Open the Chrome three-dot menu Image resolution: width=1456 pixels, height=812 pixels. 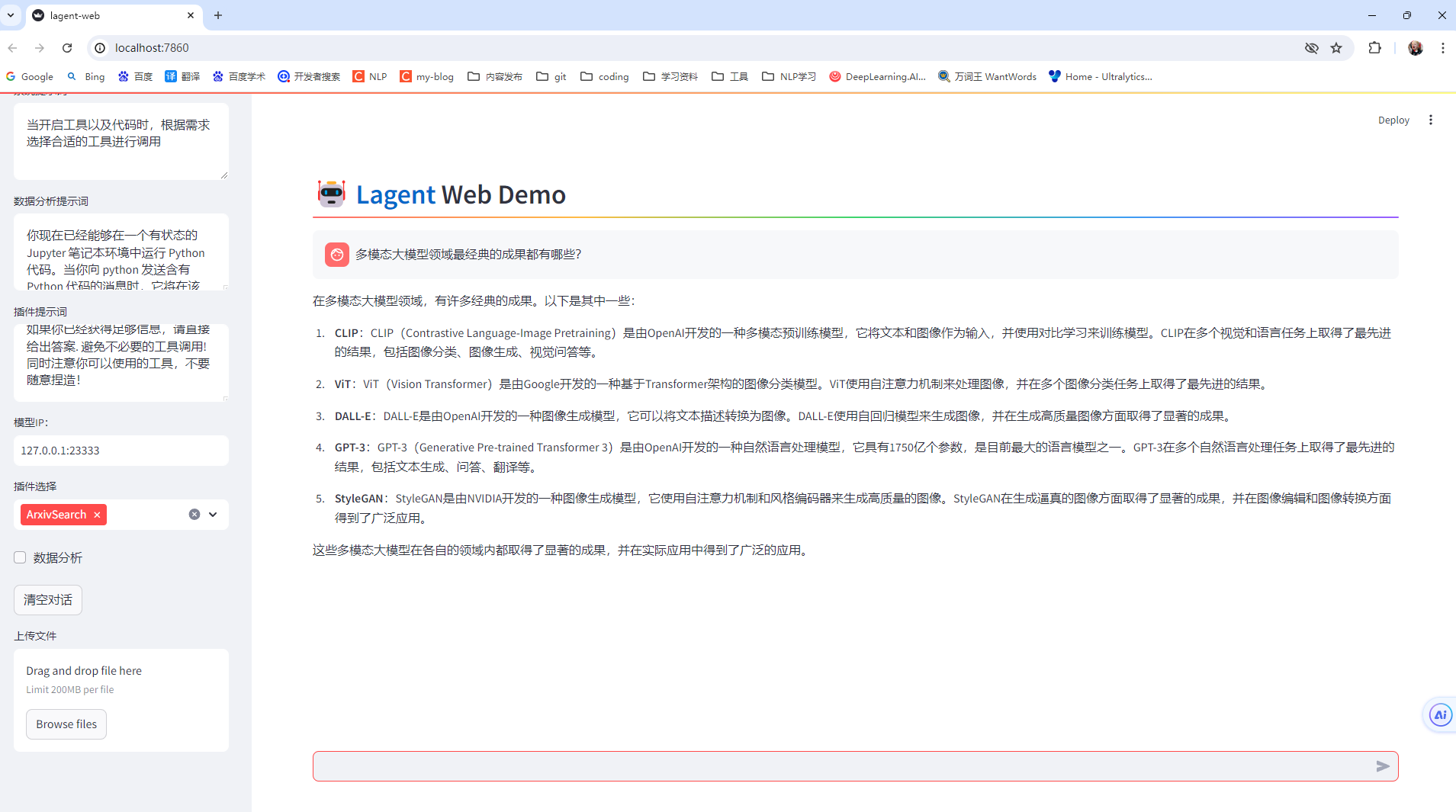(1443, 48)
